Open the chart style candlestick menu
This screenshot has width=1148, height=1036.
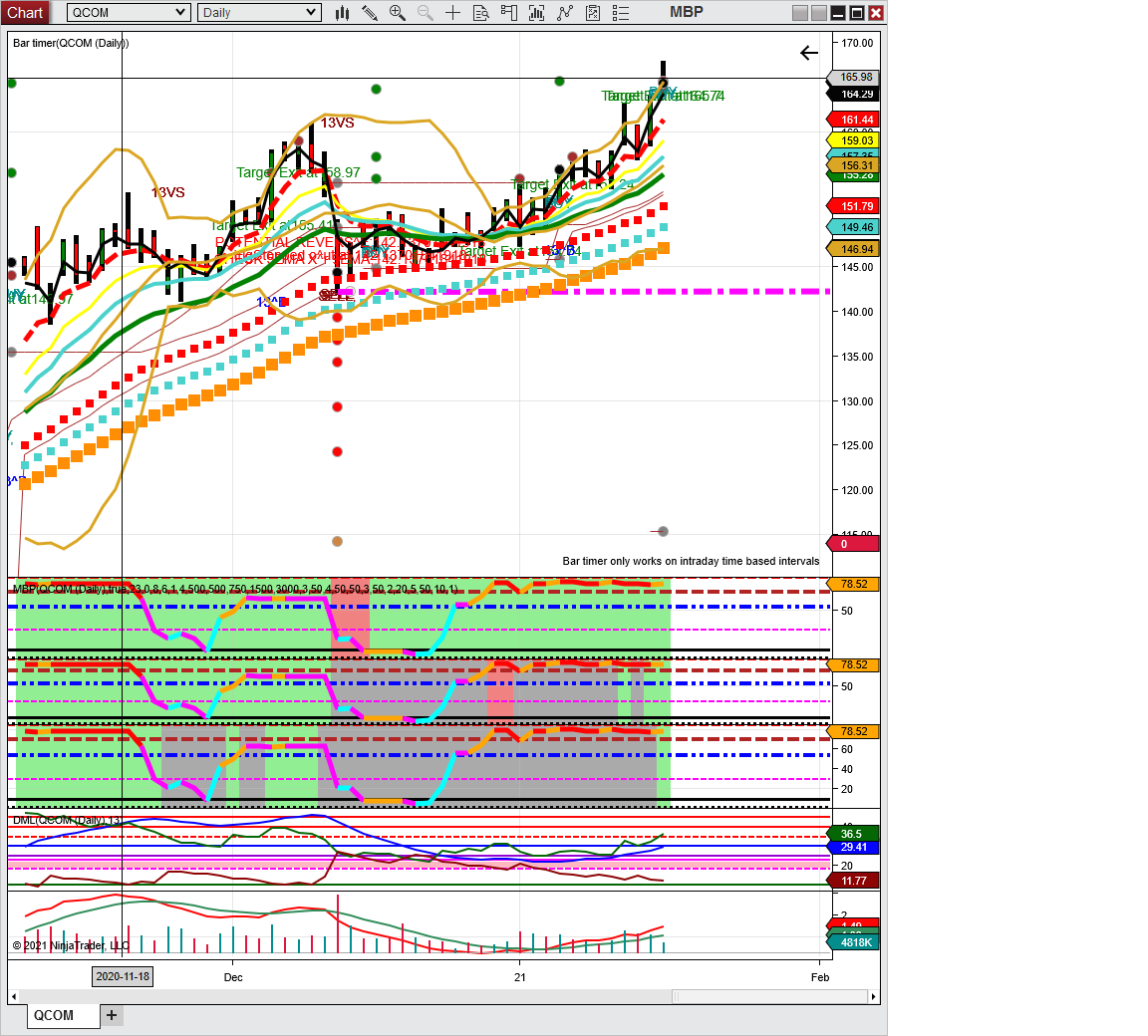click(x=342, y=12)
